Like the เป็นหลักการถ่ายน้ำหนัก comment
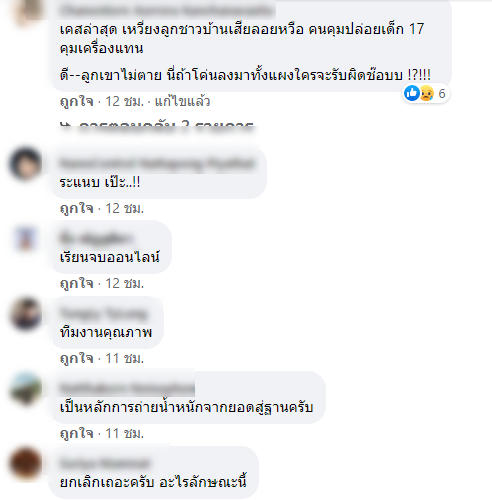The height and width of the screenshot is (500, 492). coord(76,434)
